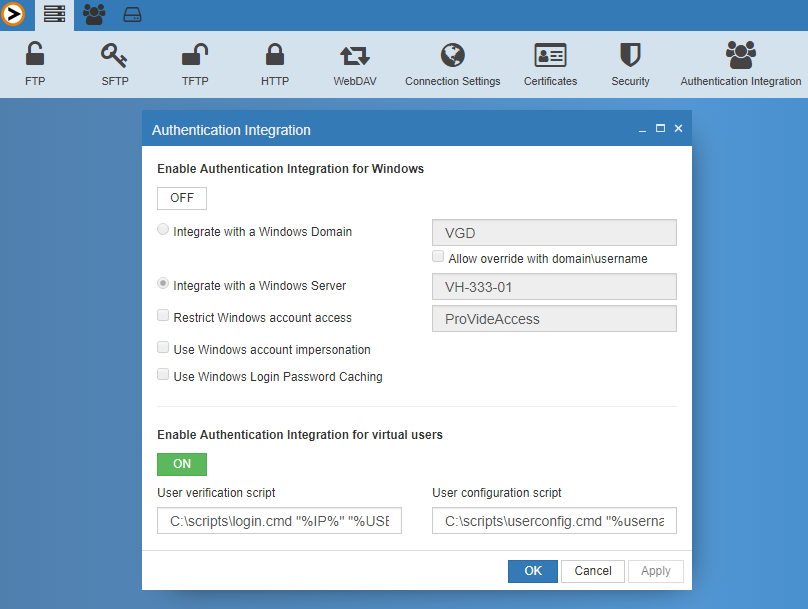Click the orange arrow application logo
Viewport: 808px width, 609px height.
pyautogui.click(x=12, y=14)
